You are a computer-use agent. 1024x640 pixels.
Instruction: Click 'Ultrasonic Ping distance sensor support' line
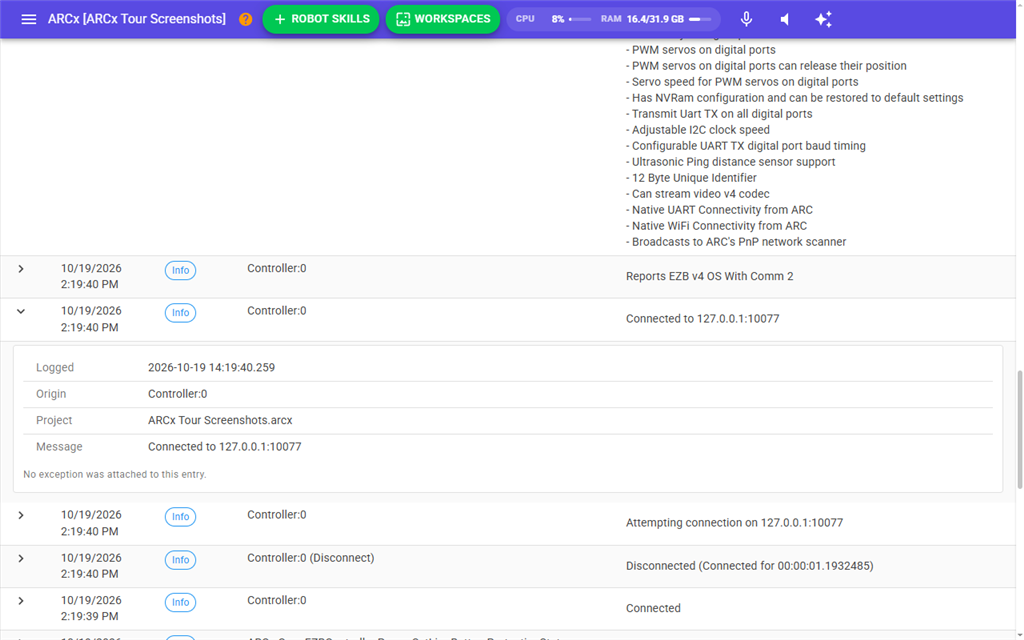pos(730,162)
